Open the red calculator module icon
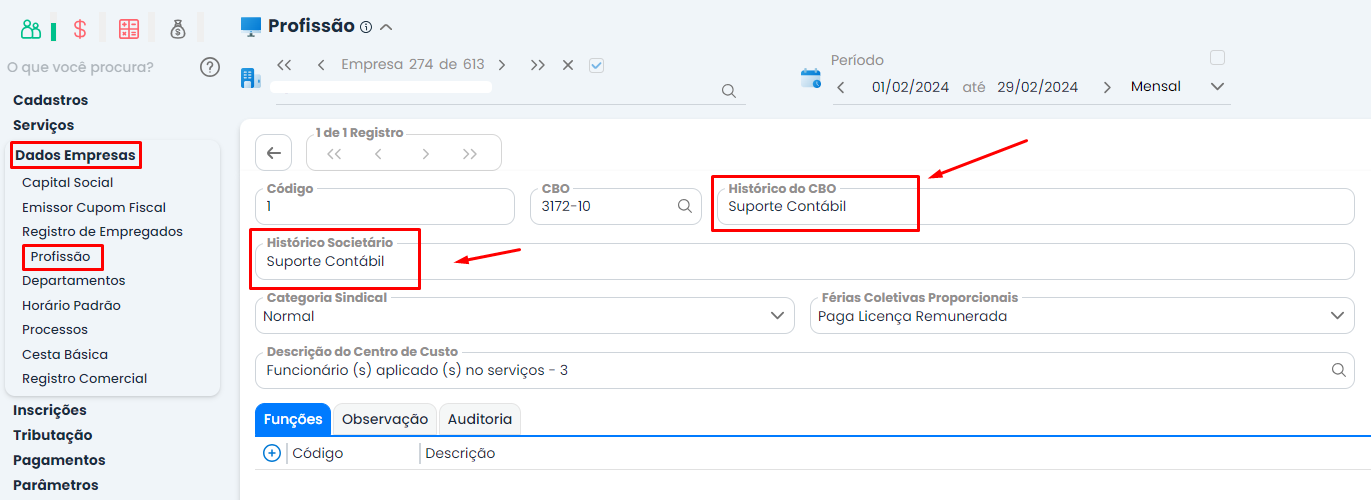This screenshot has height=500, width=1371. click(x=129, y=29)
